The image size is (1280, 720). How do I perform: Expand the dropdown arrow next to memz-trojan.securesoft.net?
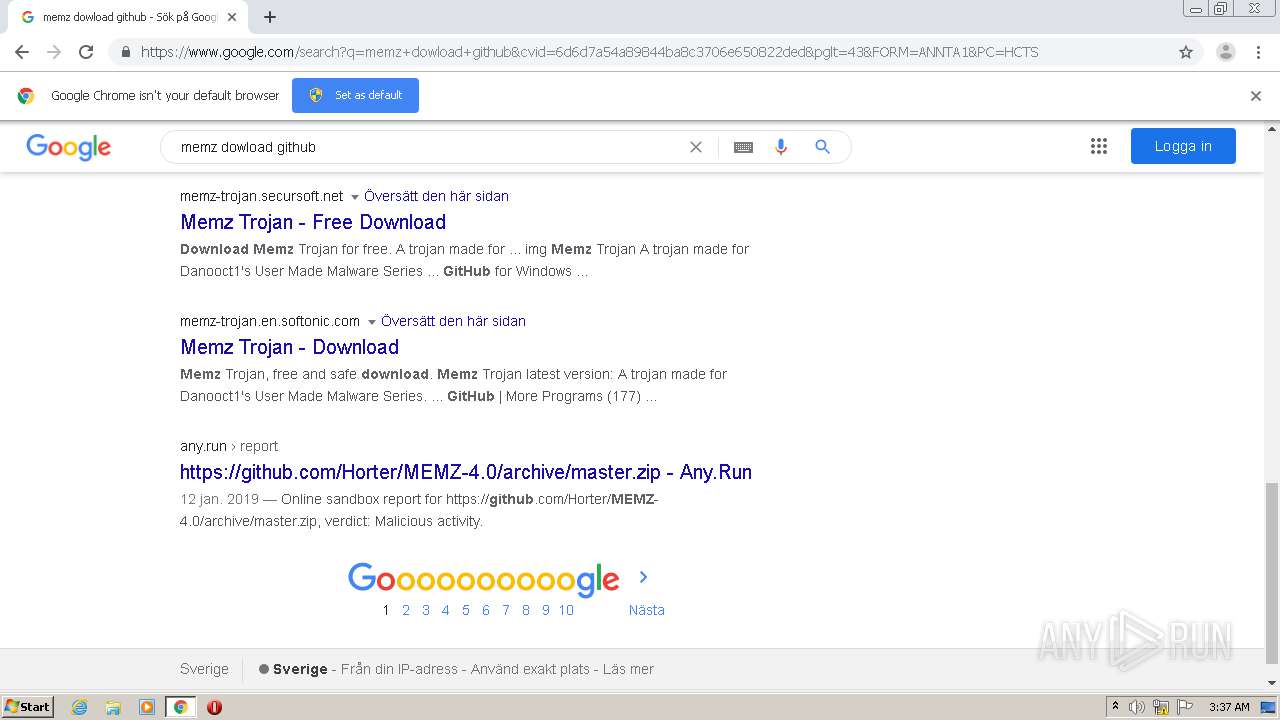354,197
